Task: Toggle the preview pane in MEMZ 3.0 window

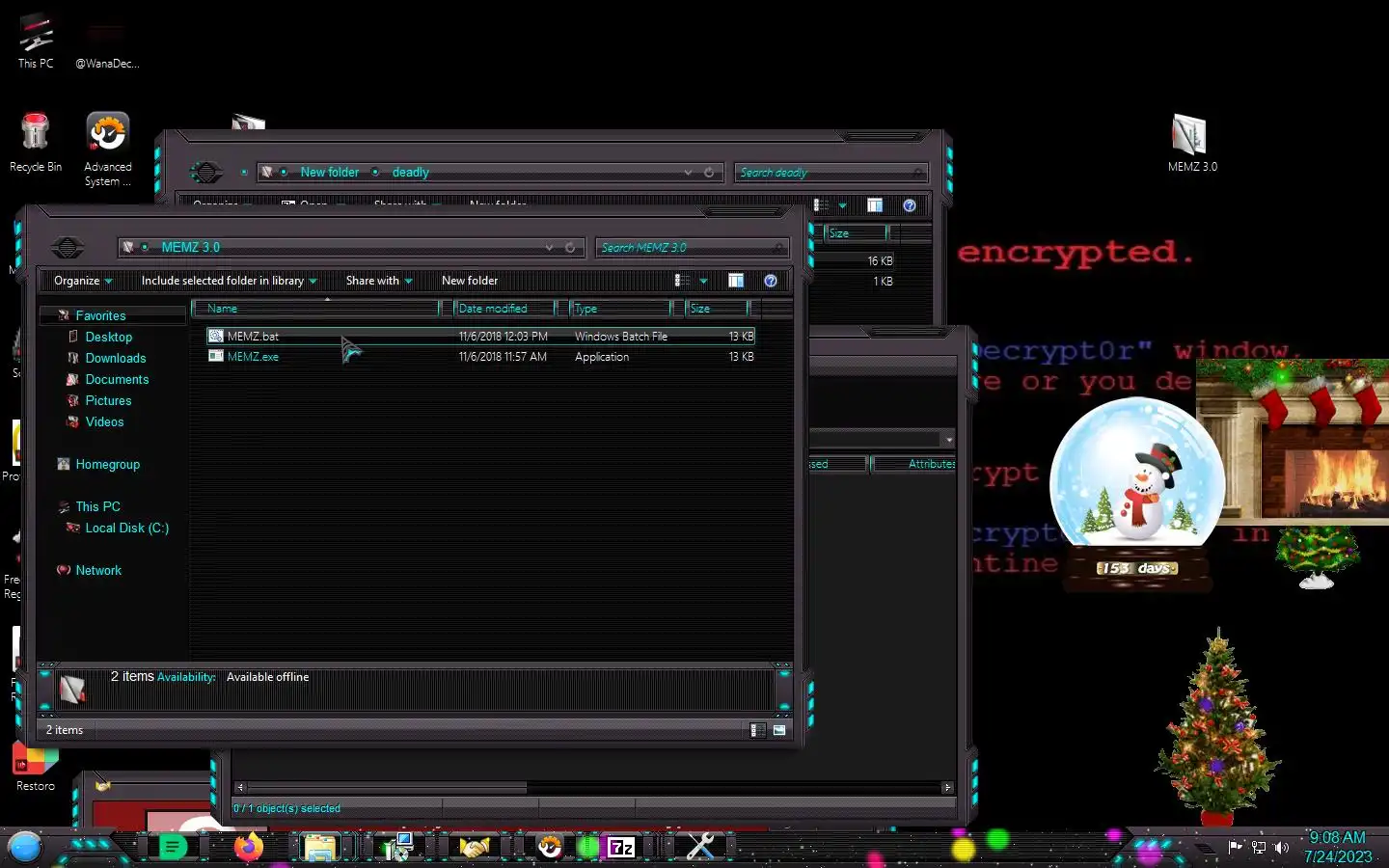Action: (736, 281)
